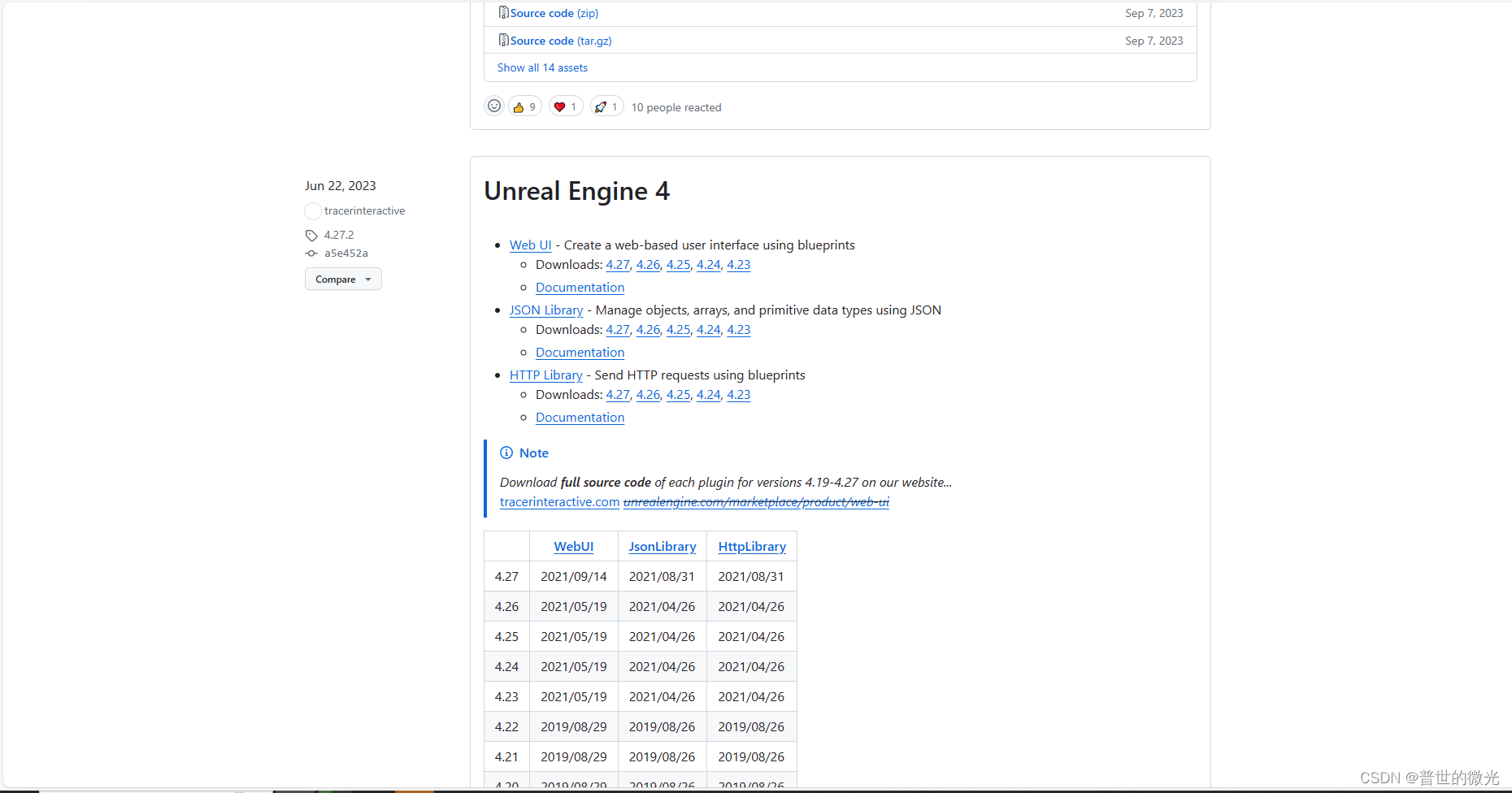Download HTTP Library version 4.25

click(x=678, y=394)
